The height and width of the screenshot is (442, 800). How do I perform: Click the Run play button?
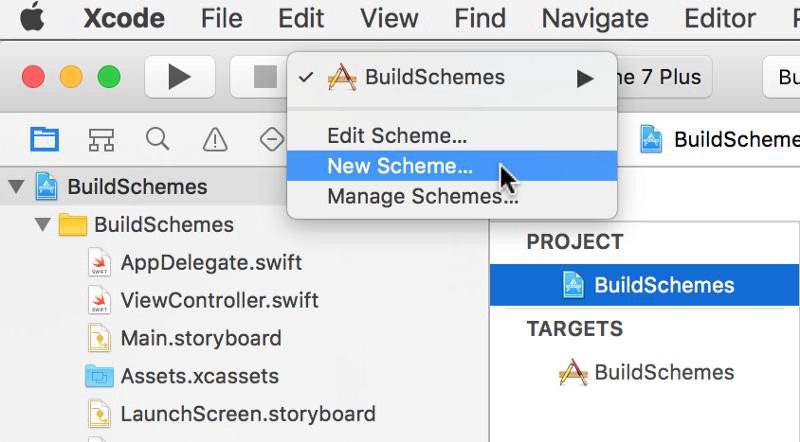point(179,77)
